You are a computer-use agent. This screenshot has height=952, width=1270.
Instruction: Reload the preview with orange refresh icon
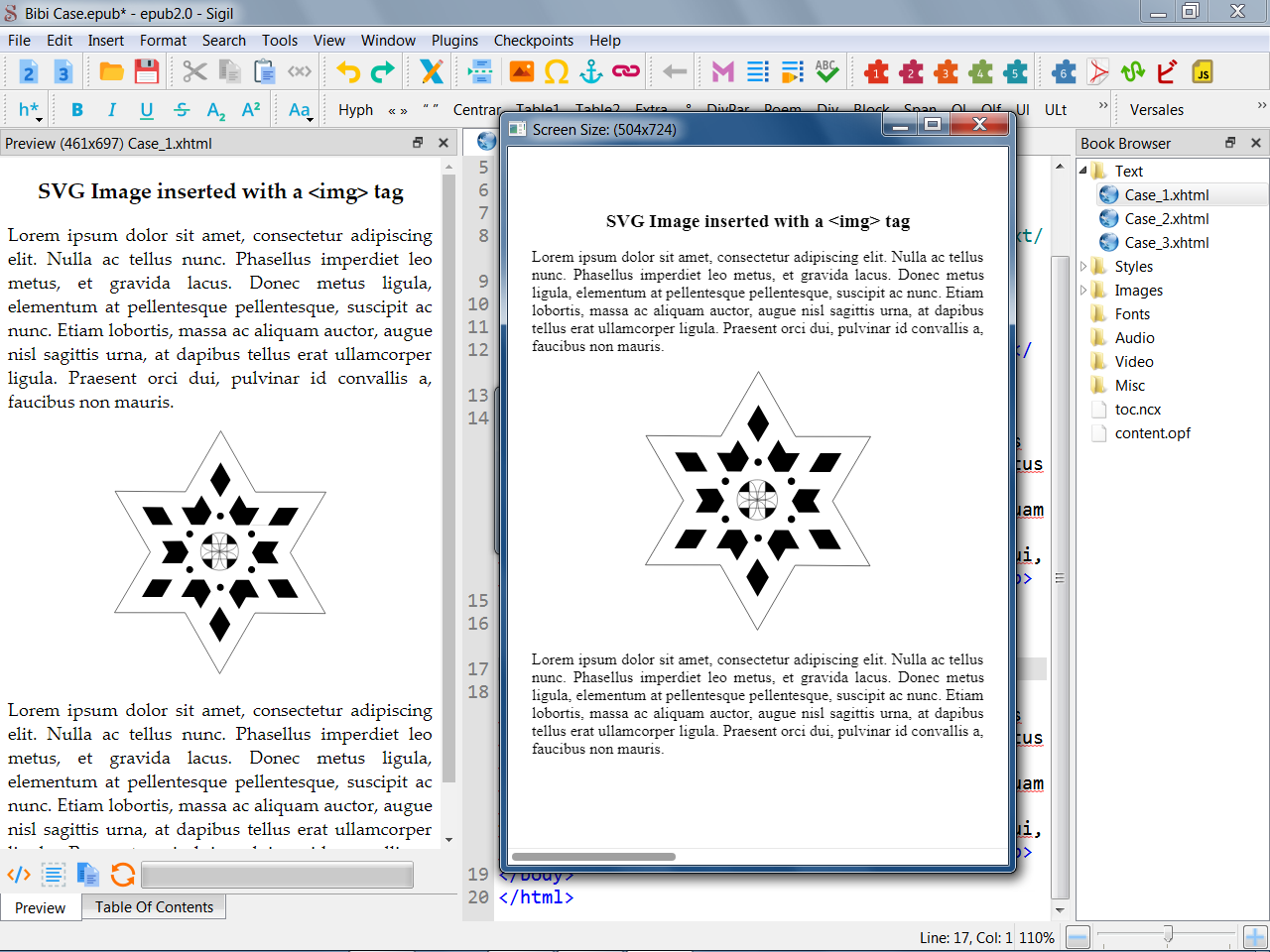tap(123, 874)
